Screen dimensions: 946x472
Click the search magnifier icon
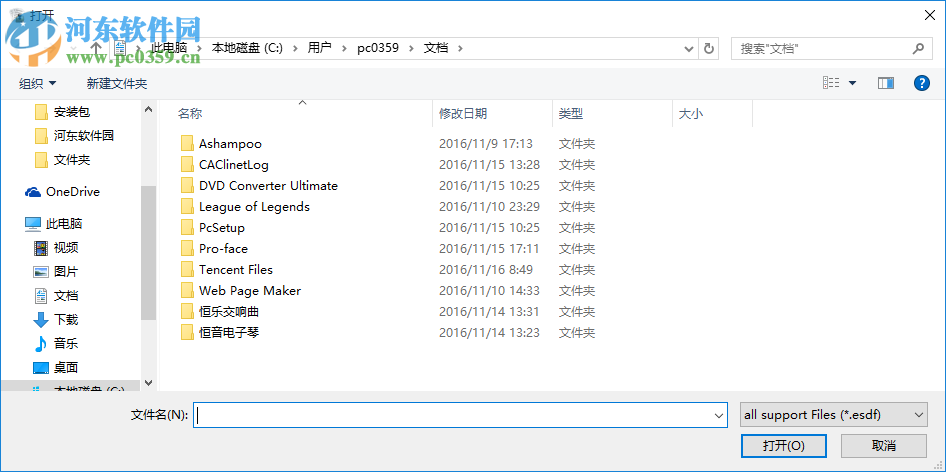click(918, 48)
